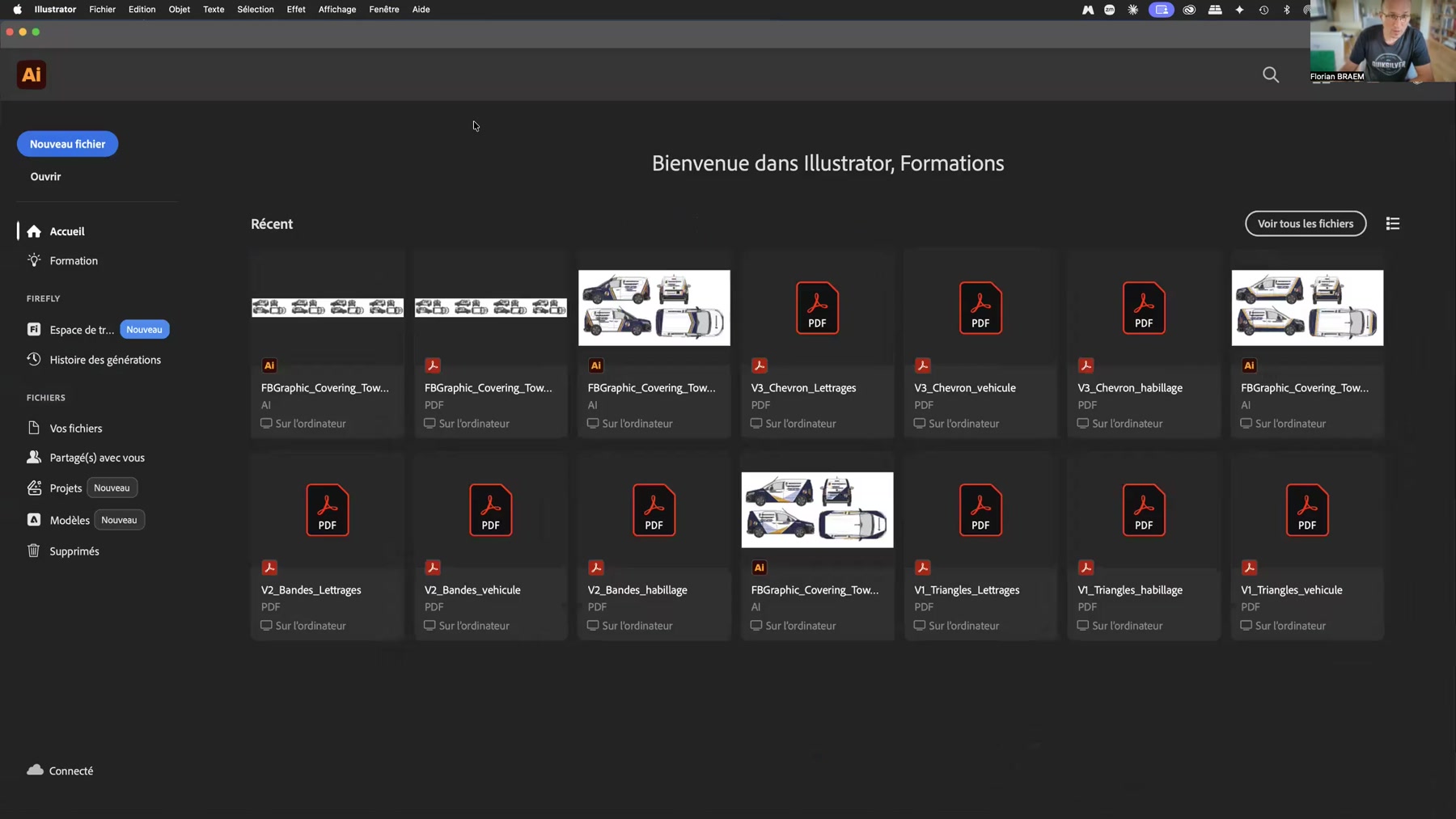Click the Nouveau fichier button
Screen dimensions: 1456x819
tap(67, 144)
